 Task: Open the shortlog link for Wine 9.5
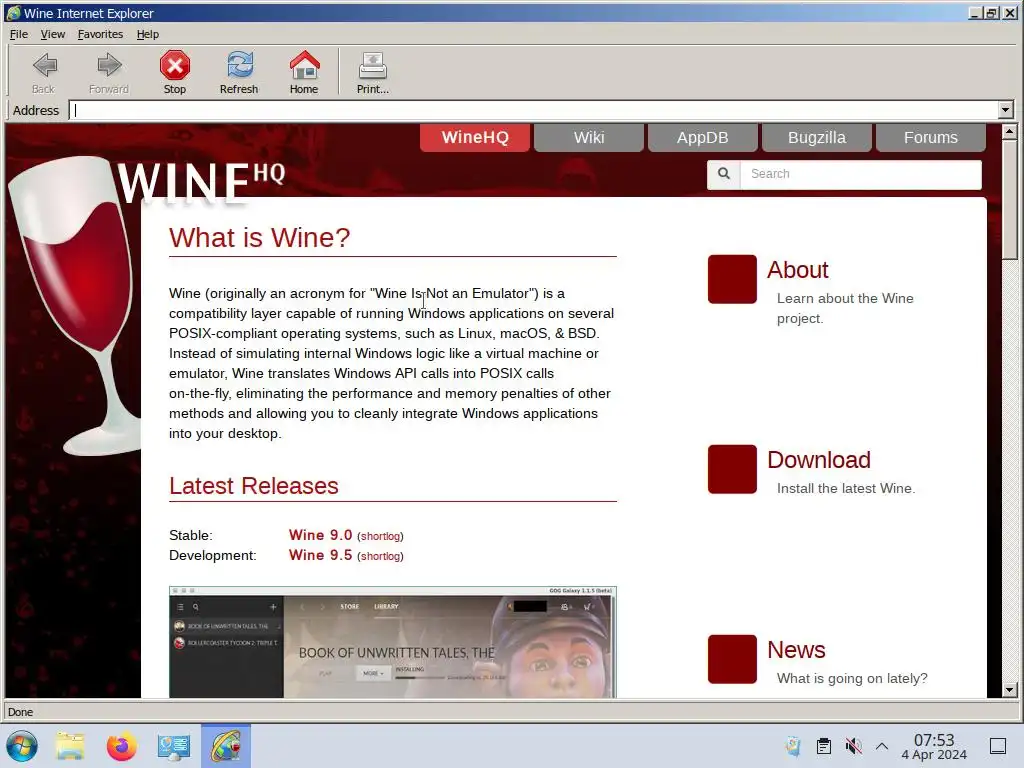tap(380, 556)
